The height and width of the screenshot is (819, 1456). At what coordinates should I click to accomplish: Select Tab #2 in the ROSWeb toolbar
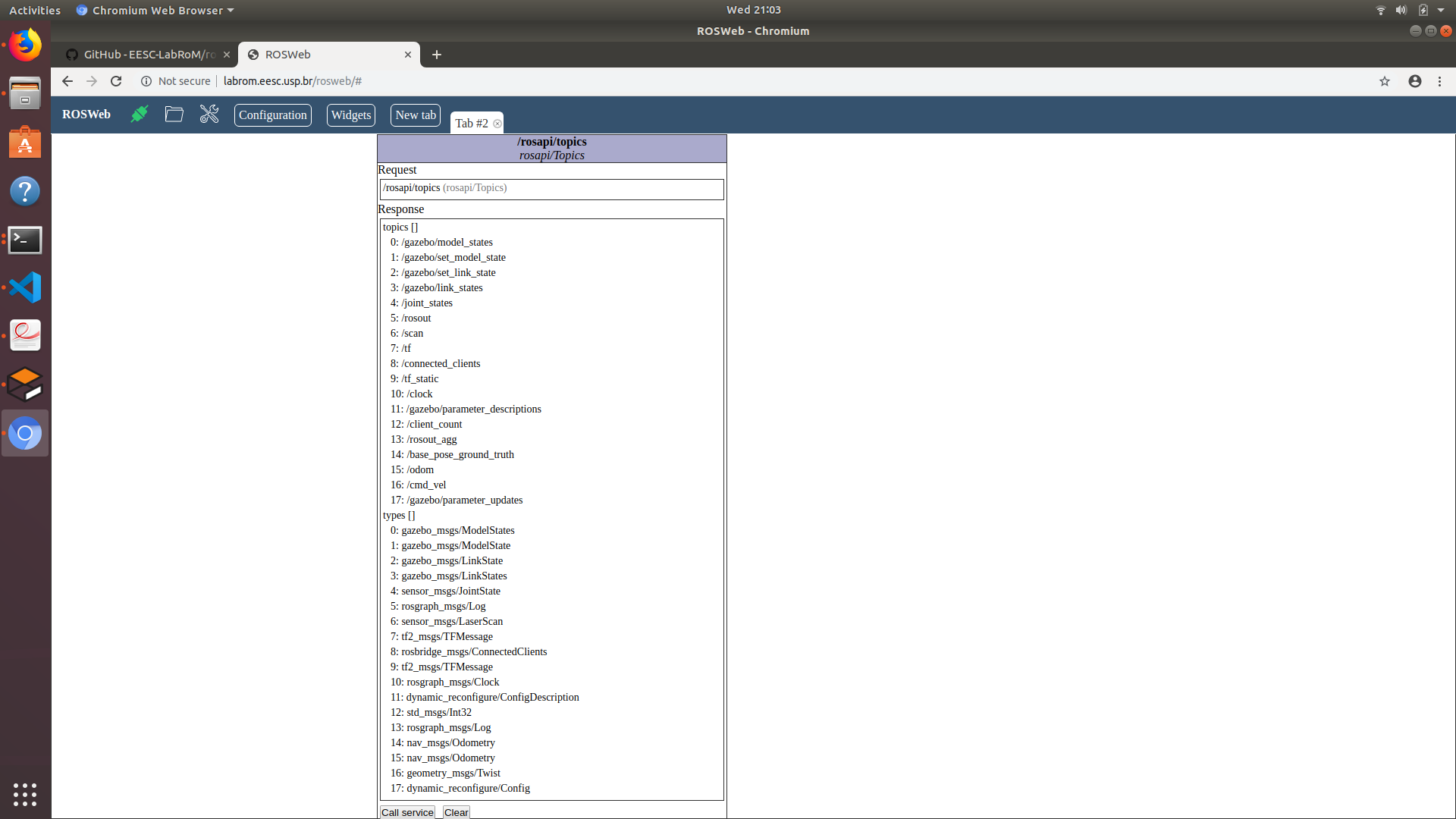click(x=471, y=124)
